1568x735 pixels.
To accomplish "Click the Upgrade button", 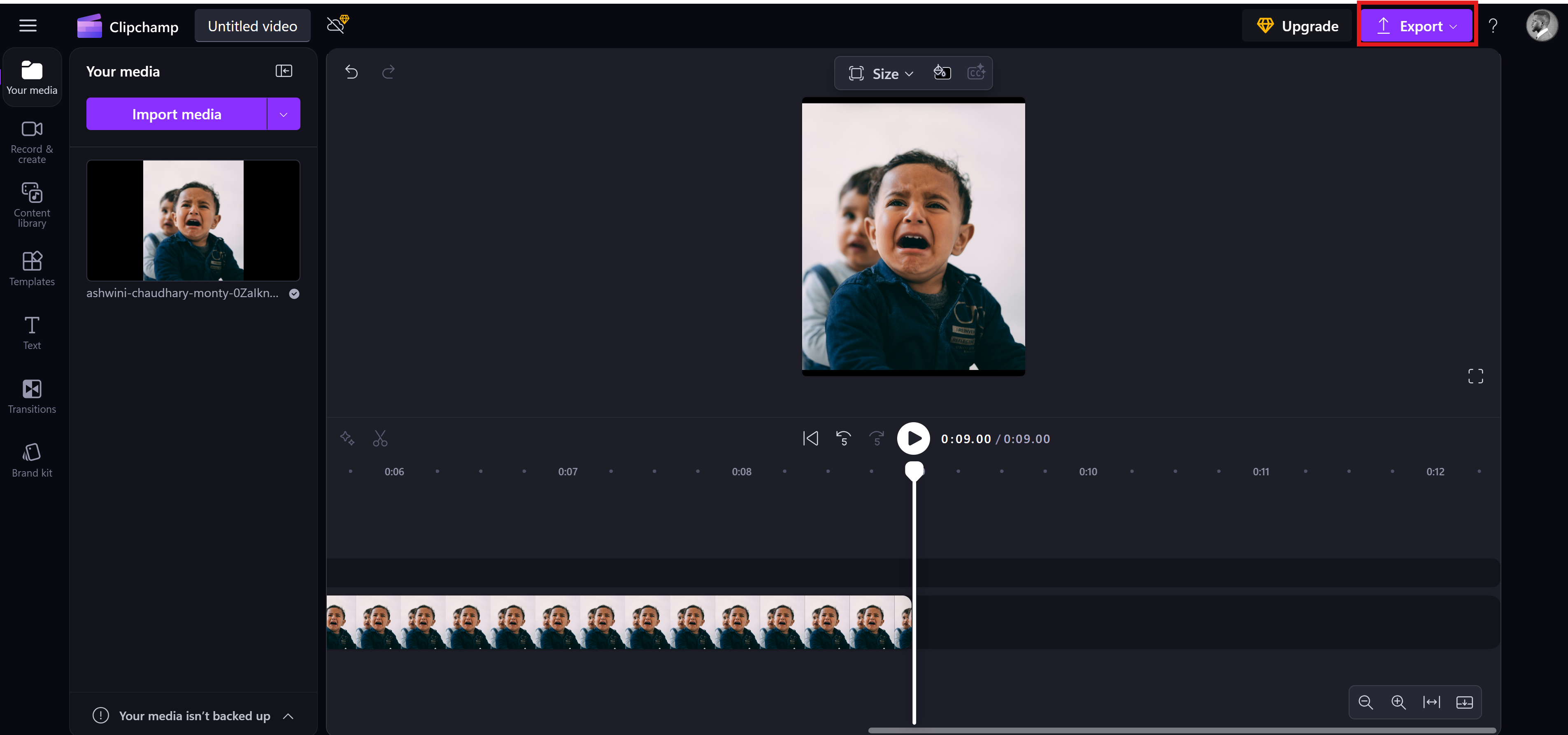I will pos(1297,25).
